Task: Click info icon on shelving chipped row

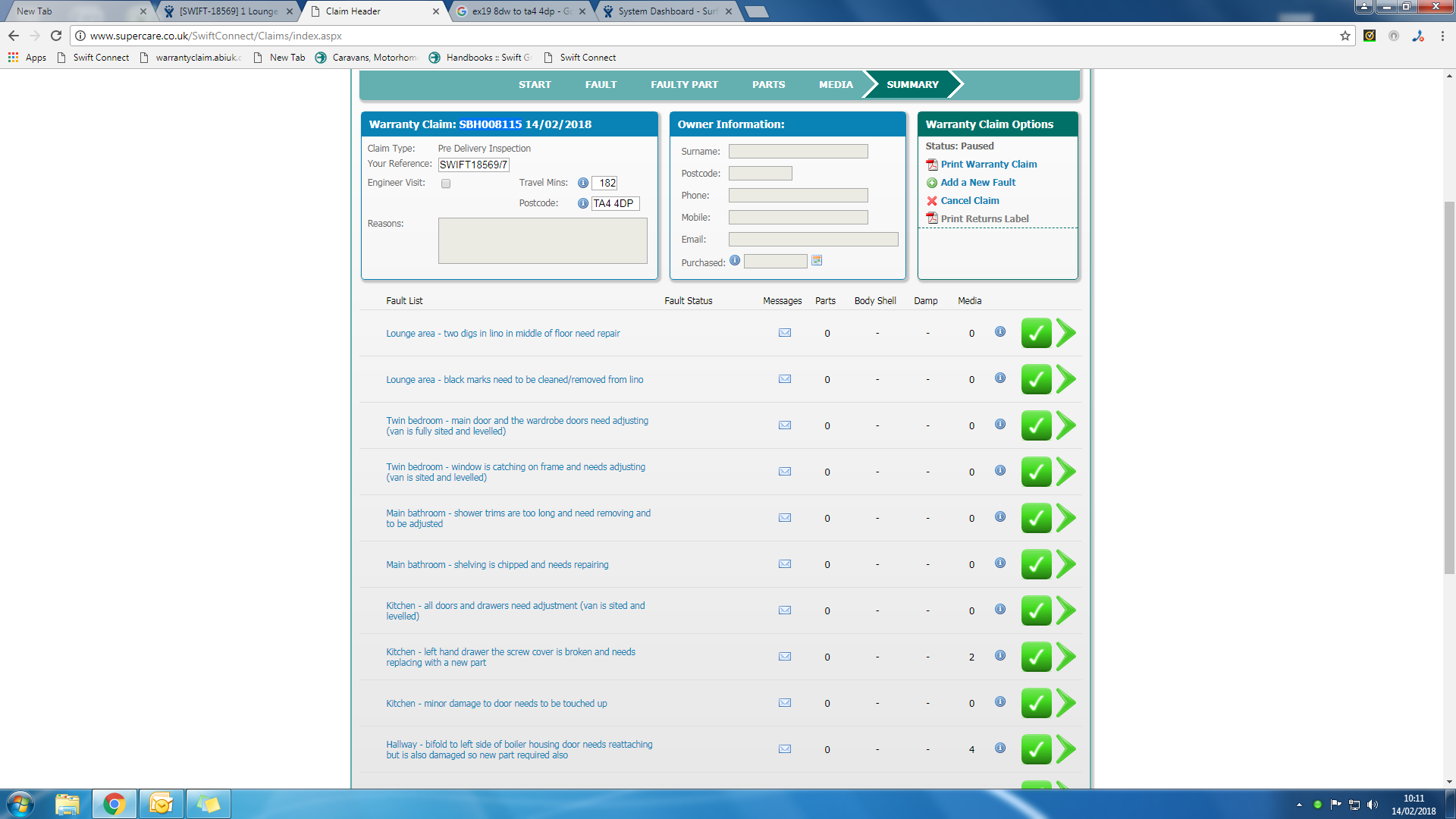Action: coord(1000,563)
